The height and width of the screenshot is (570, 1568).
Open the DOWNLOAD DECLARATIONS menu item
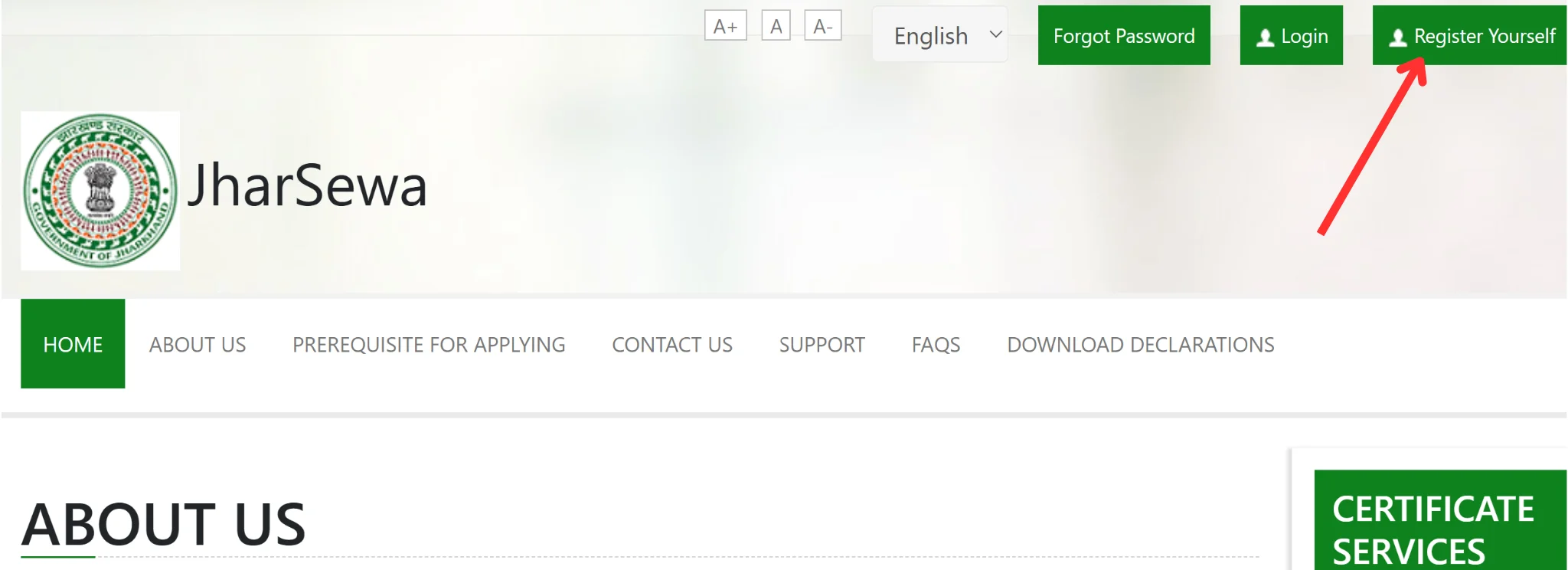coord(1140,345)
